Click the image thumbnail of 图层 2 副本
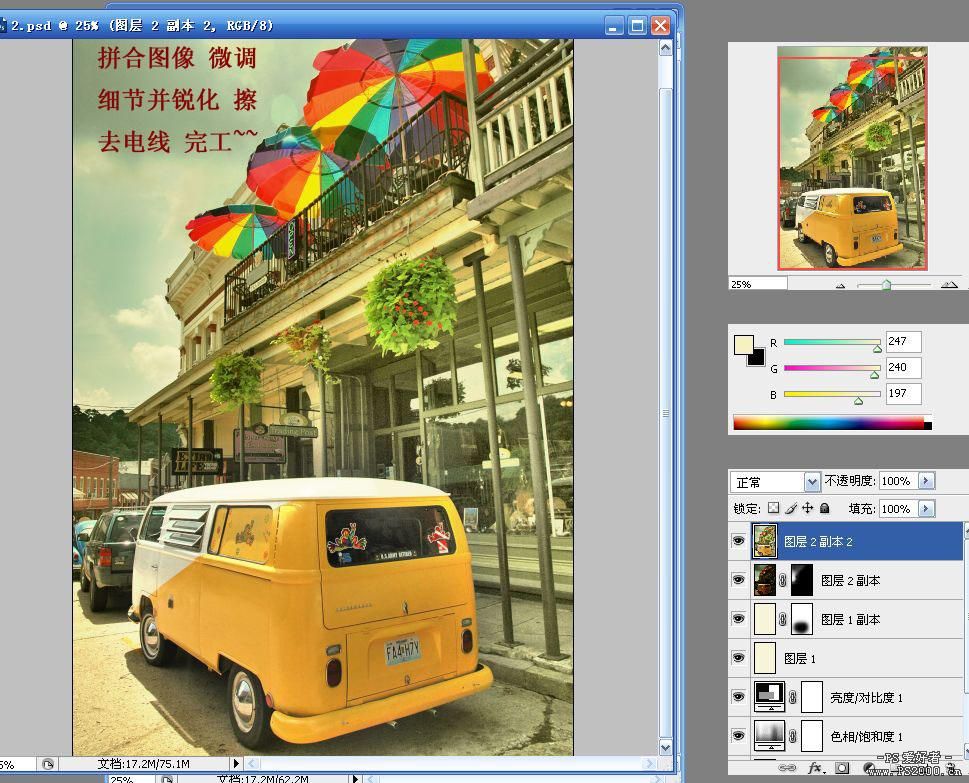This screenshot has width=969, height=783. point(764,580)
